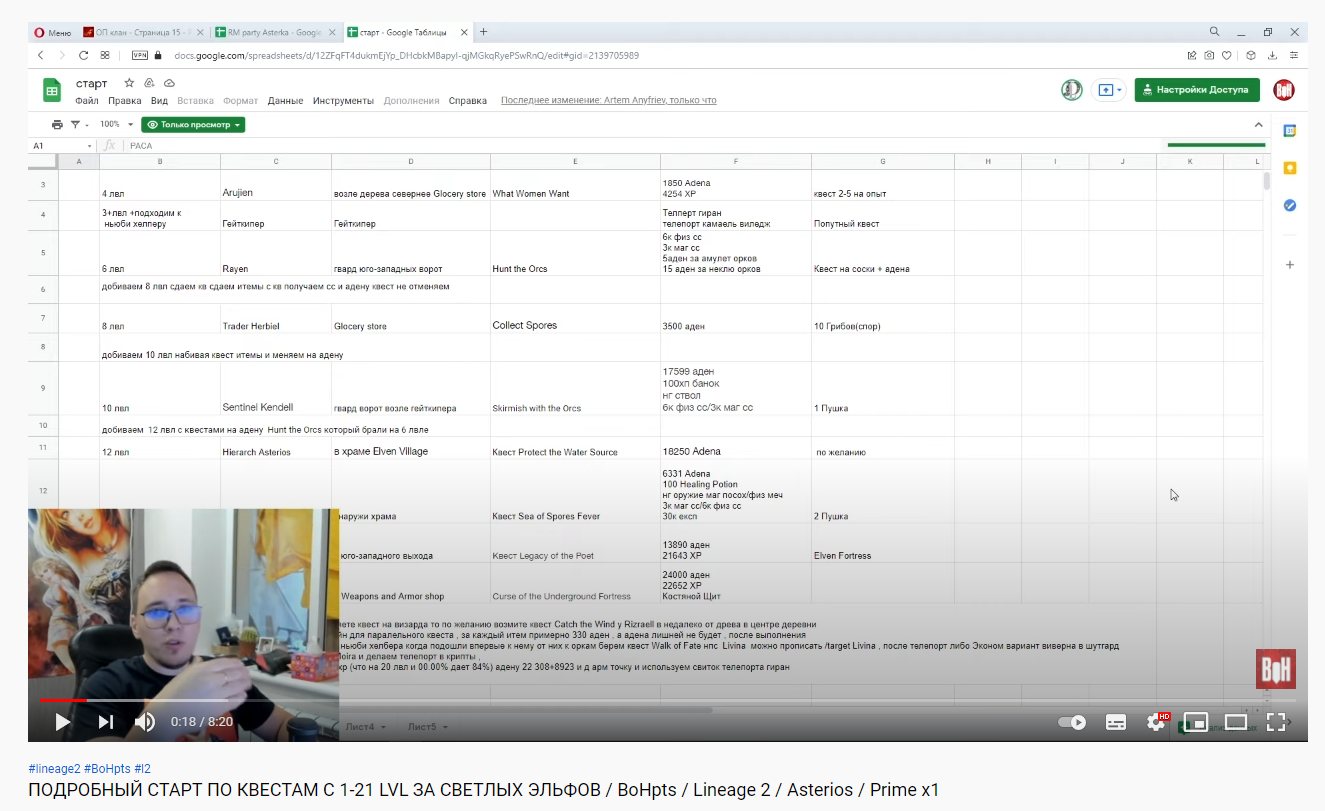1325x811 pixels.
Task: Click the #lineage2 hashtag link
Action: 54,768
